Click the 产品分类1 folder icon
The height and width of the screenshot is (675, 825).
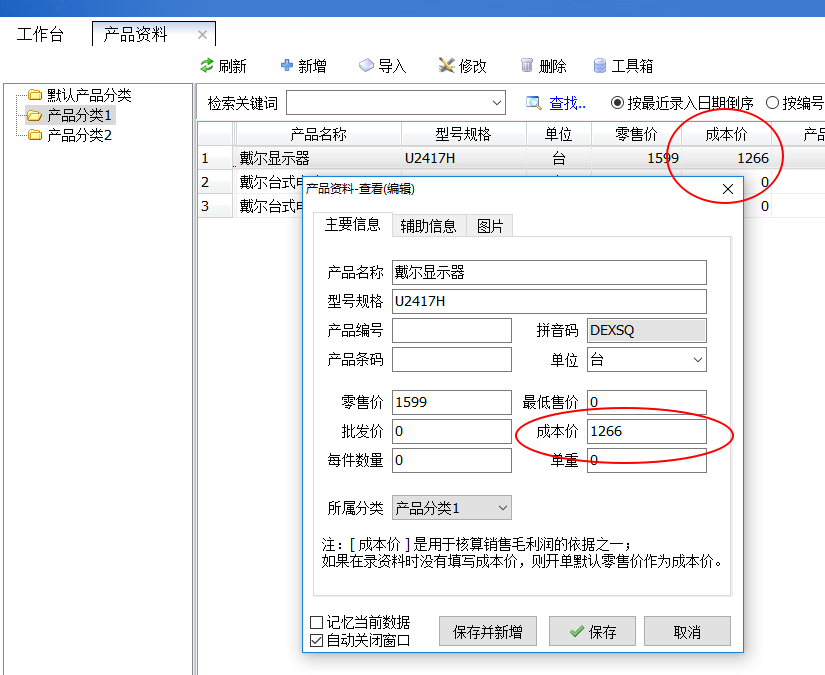[x=35, y=115]
